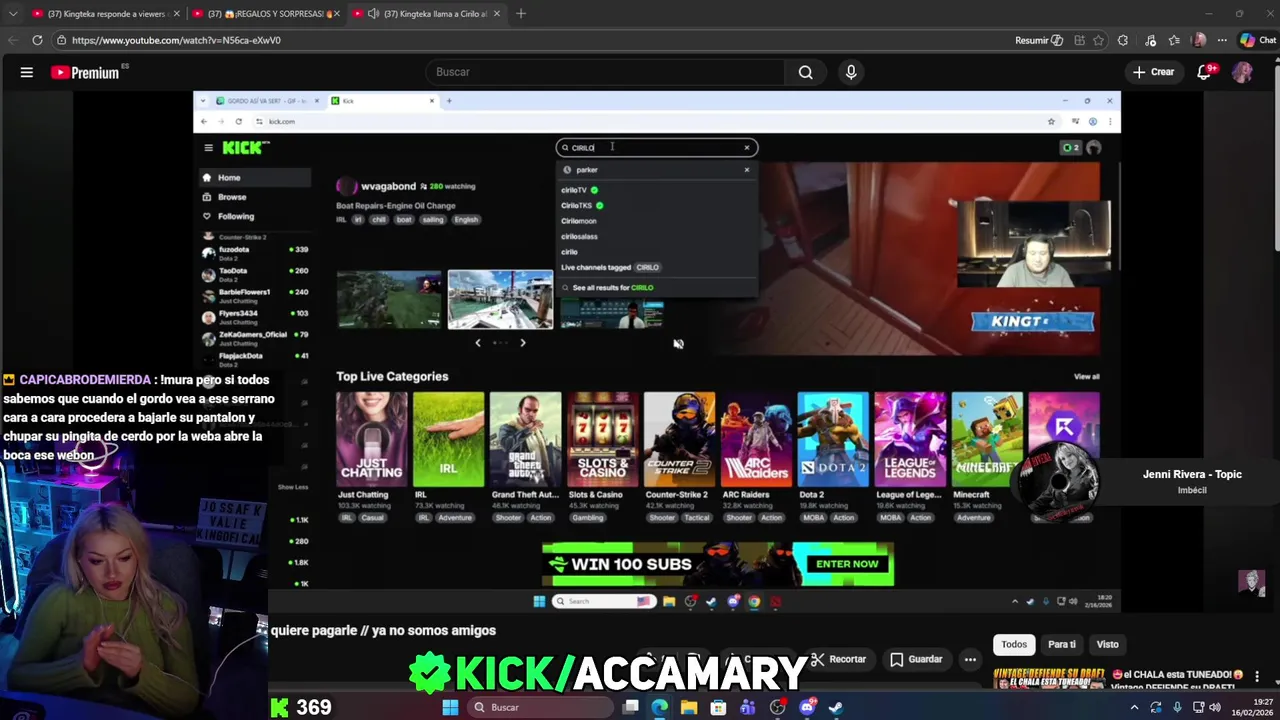Open volume control in system tray
The height and width of the screenshot is (720, 1280).
pyautogui.click(x=1214, y=707)
